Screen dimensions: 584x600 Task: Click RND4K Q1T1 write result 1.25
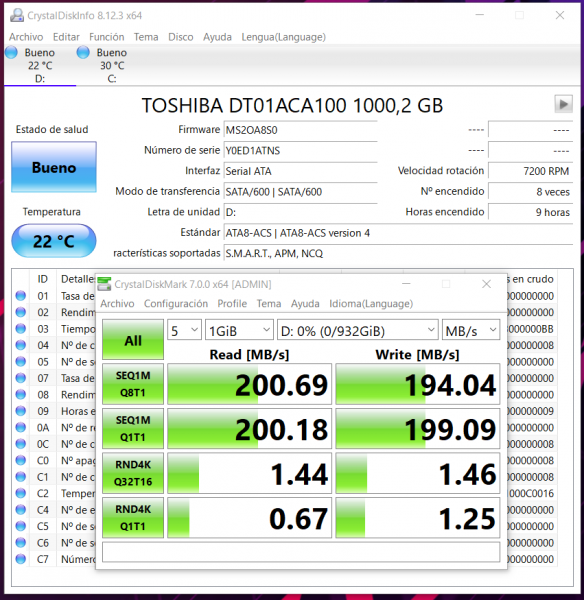point(418,518)
